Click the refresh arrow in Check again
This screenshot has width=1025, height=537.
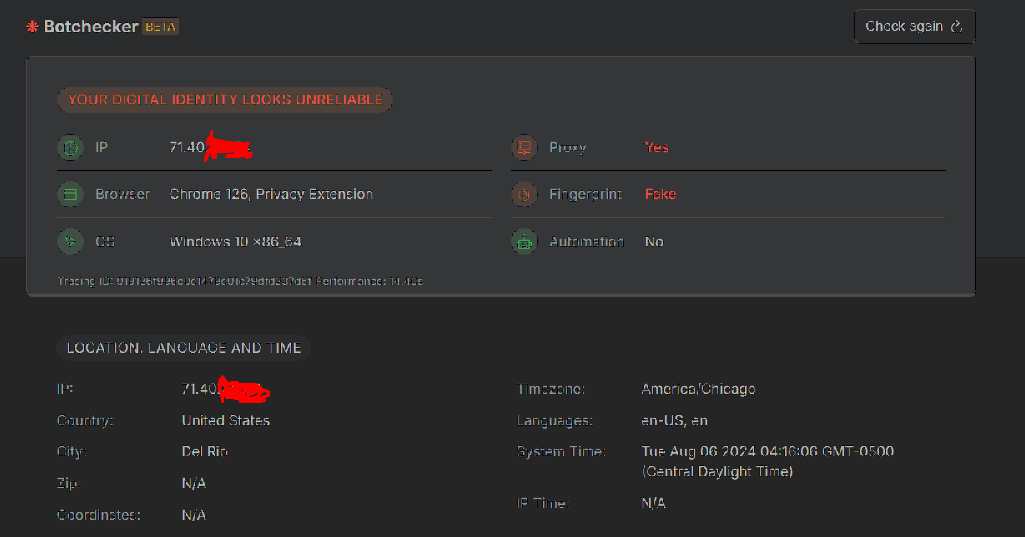click(956, 27)
